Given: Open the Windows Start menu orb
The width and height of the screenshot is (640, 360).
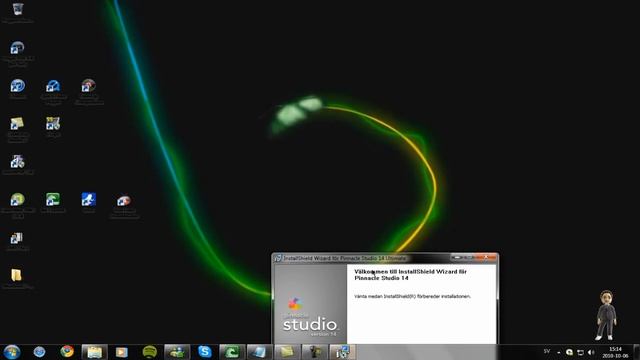Looking at the screenshot, I should pos(11,352).
